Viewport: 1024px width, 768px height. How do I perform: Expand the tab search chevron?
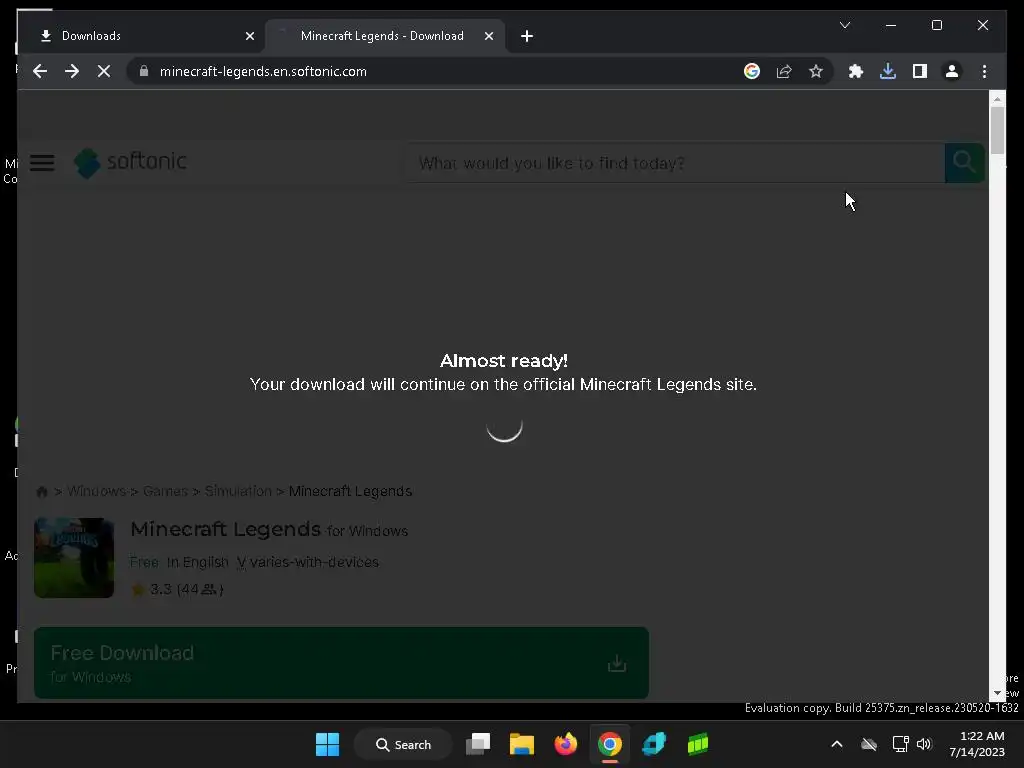[x=844, y=25]
